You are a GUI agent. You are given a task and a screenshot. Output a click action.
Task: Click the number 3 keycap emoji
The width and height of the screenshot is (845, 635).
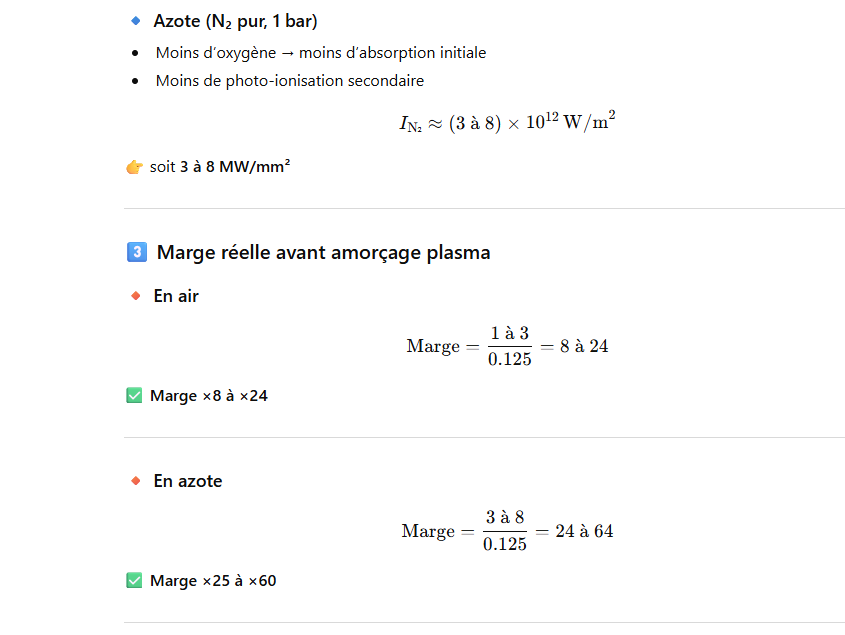pyautogui.click(x=137, y=252)
